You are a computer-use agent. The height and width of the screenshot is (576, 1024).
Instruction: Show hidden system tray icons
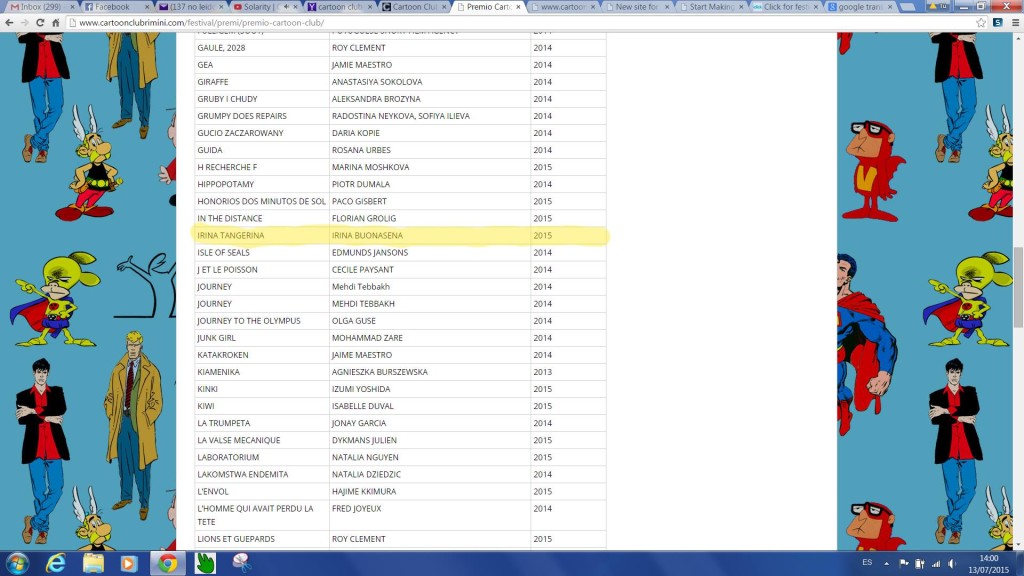click(886, 564)
